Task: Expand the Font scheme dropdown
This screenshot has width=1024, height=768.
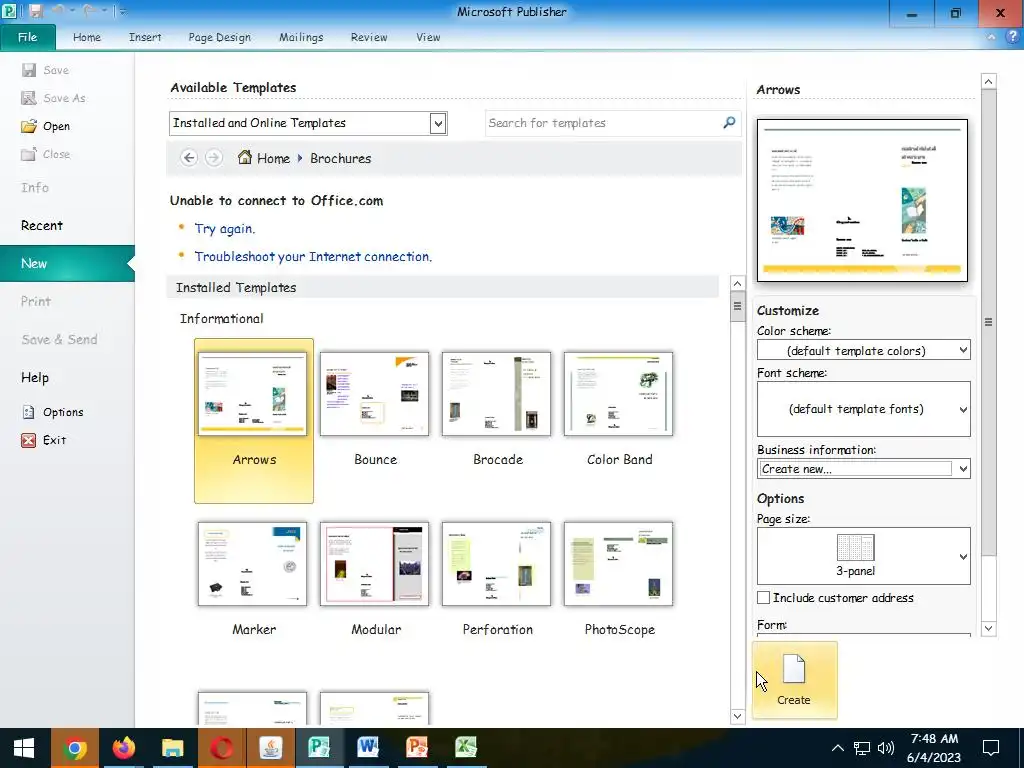Action: 963,409
